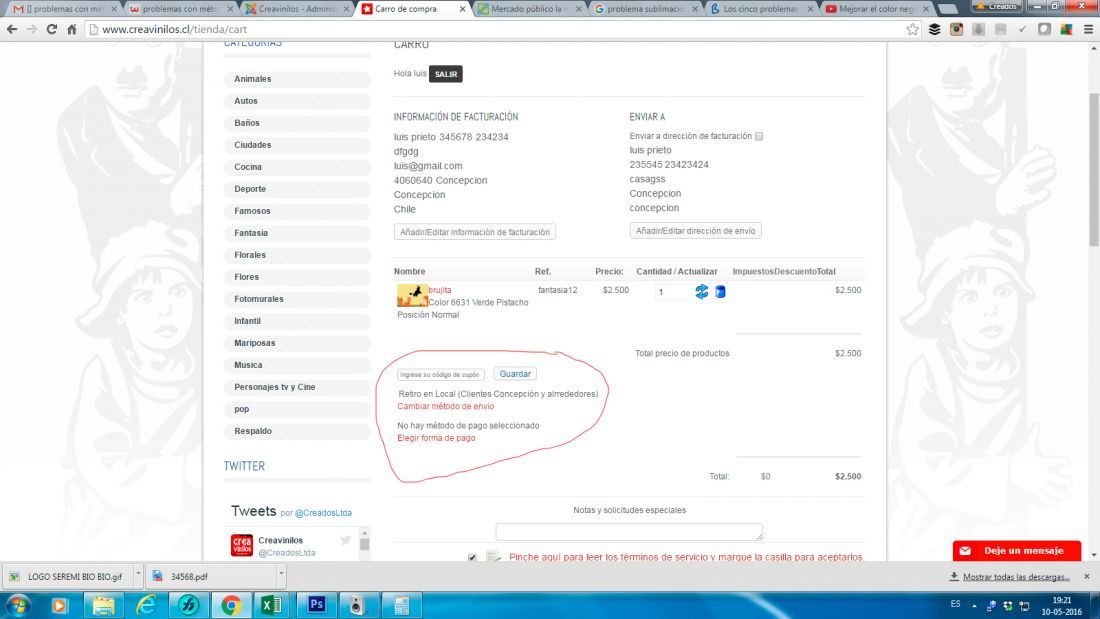Reload the page with the refresh icon

pos(51,29)
